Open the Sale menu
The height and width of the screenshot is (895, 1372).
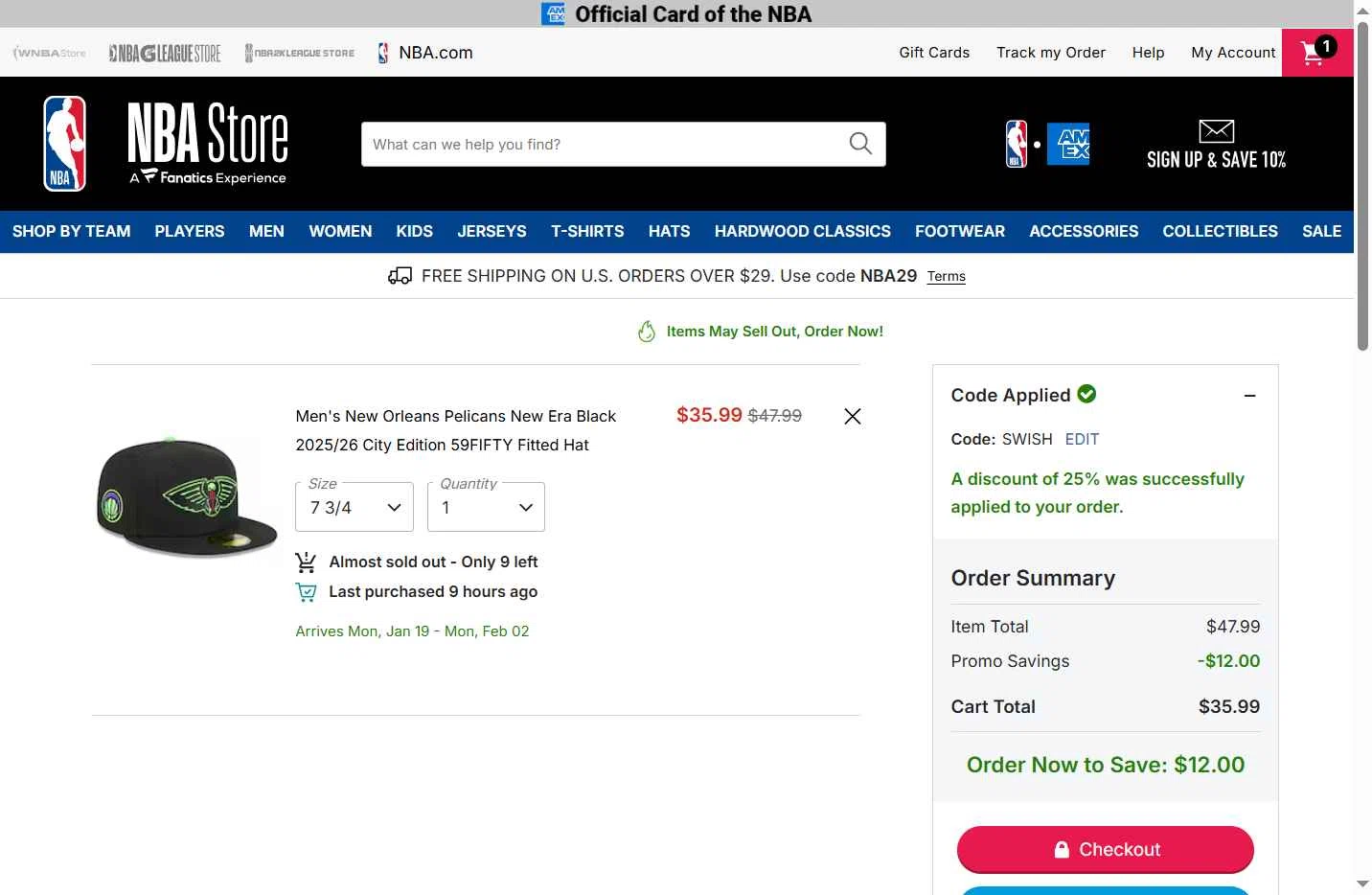[x=1321, y=231]
